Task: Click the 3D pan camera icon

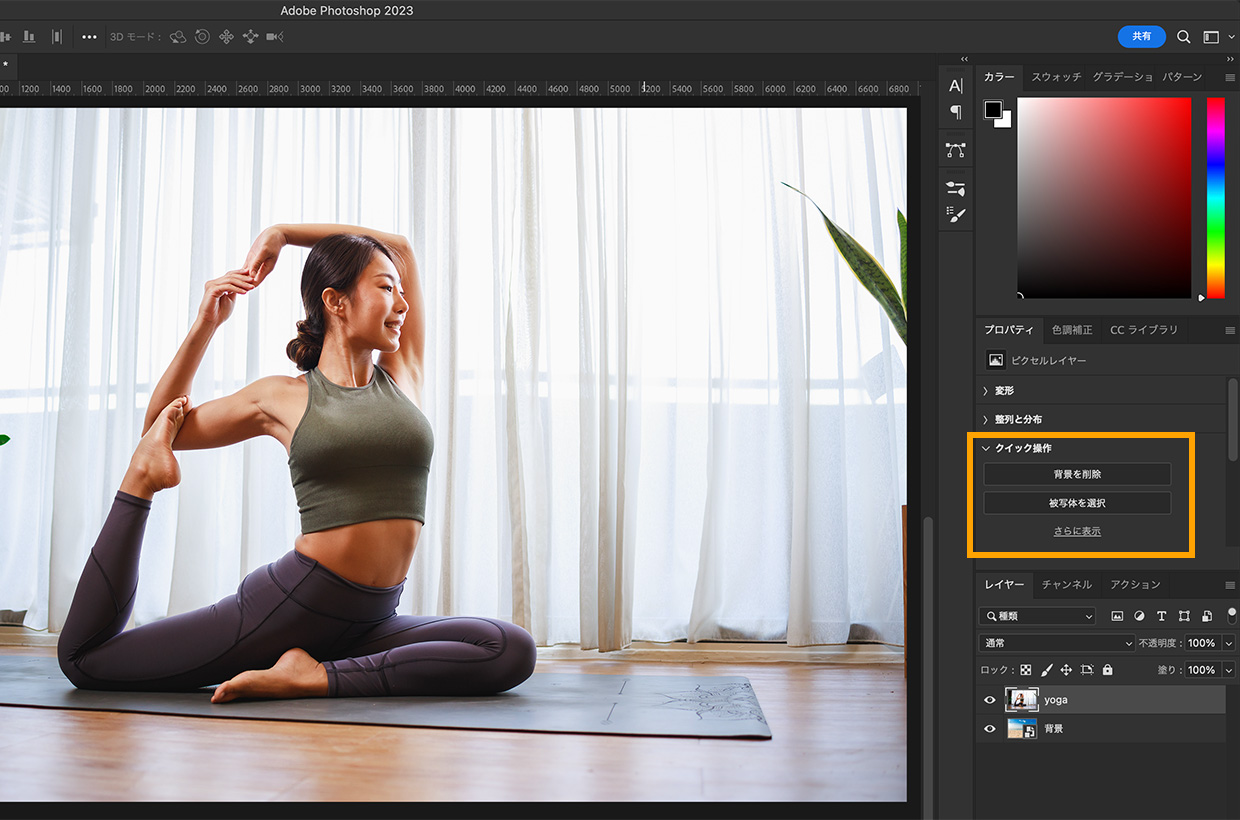Action: 226,37
